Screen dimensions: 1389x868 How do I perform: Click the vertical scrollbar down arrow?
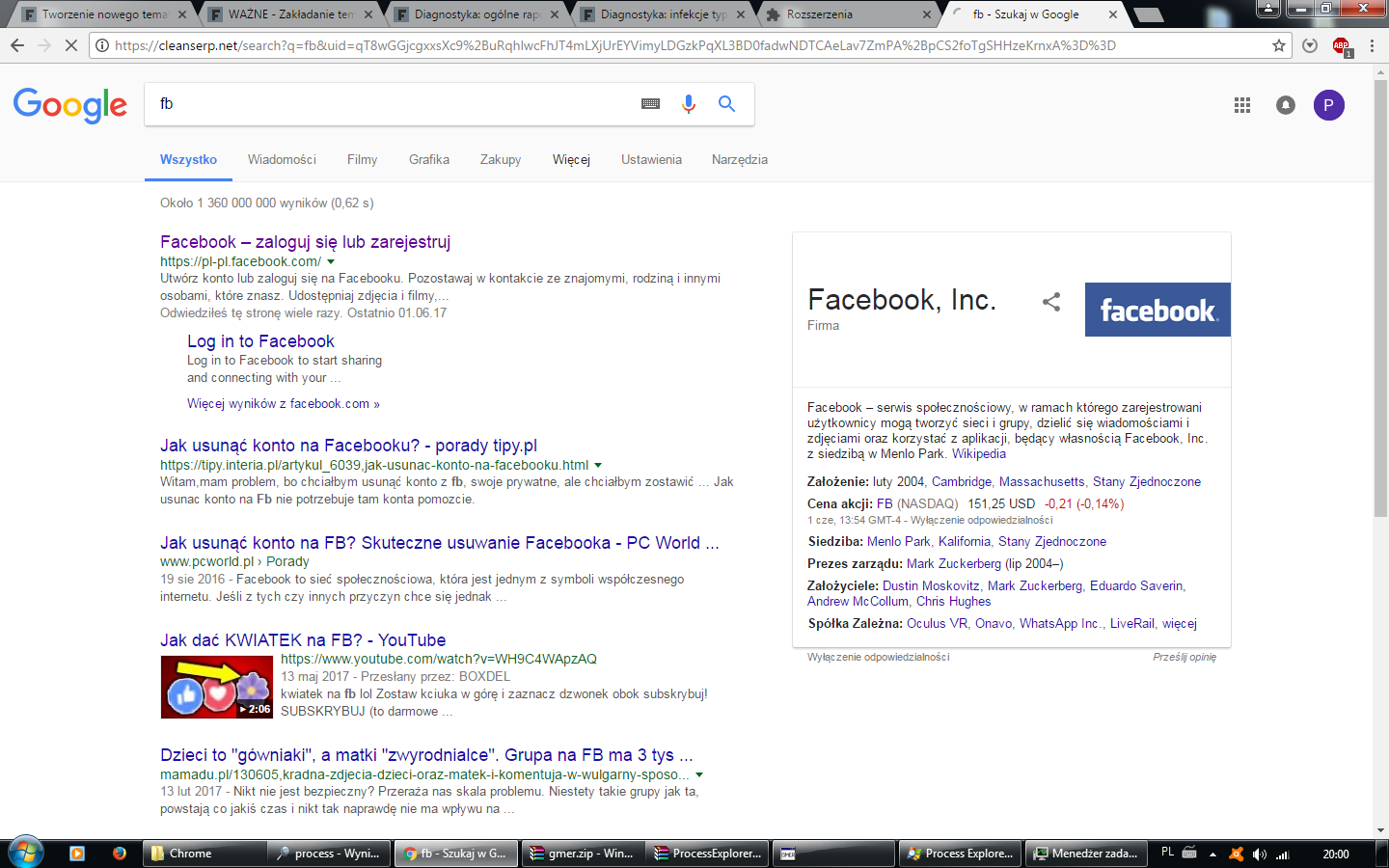(x=1380, y=830)
